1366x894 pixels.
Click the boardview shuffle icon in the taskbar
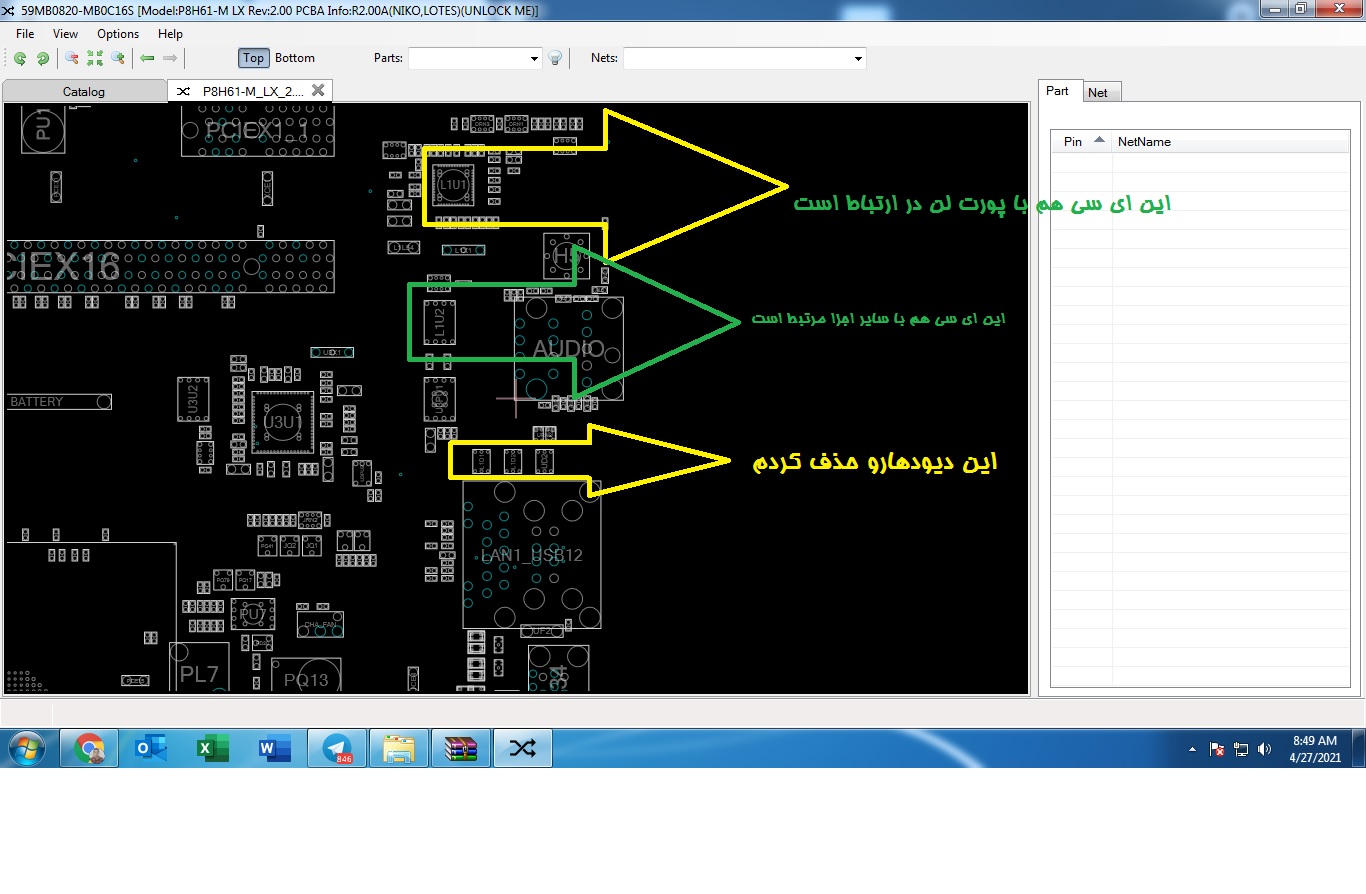point(523,748)
